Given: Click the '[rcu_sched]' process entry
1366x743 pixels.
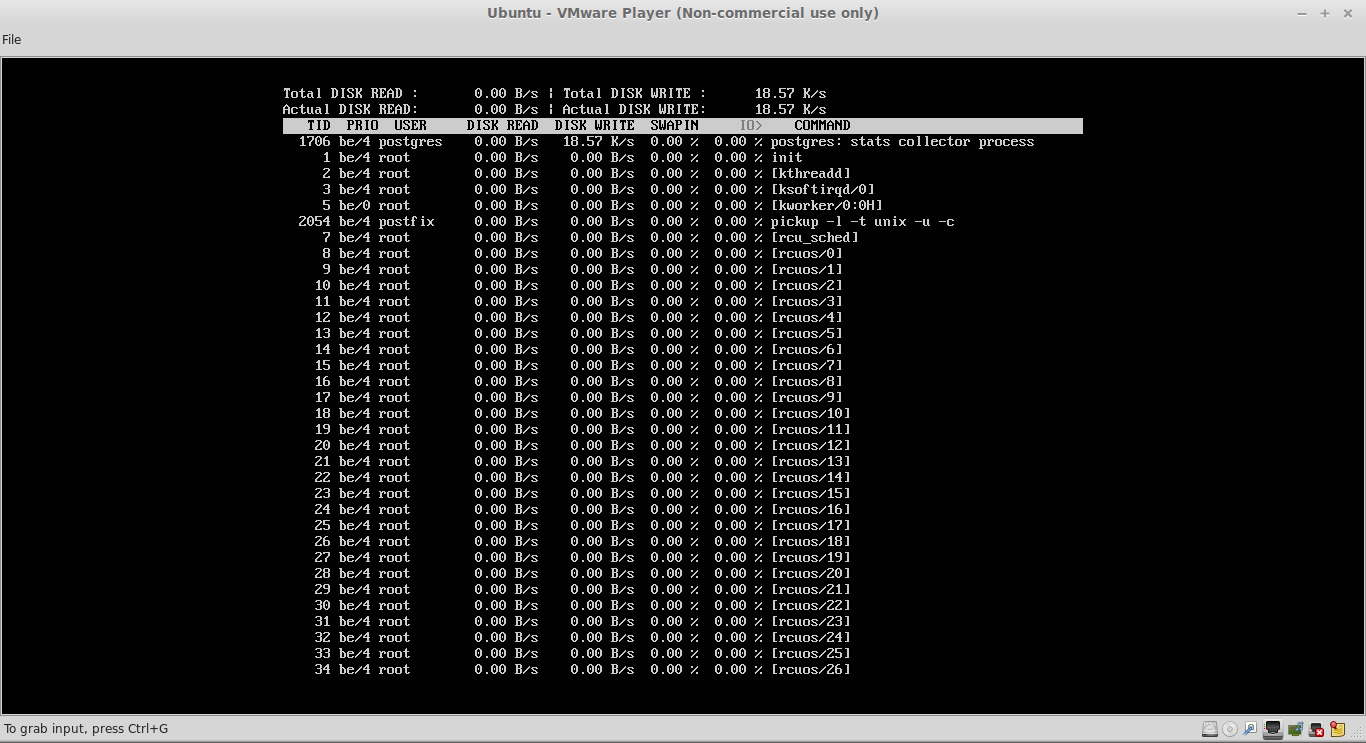Looking at the screenshot, I should tap(815, 238).
